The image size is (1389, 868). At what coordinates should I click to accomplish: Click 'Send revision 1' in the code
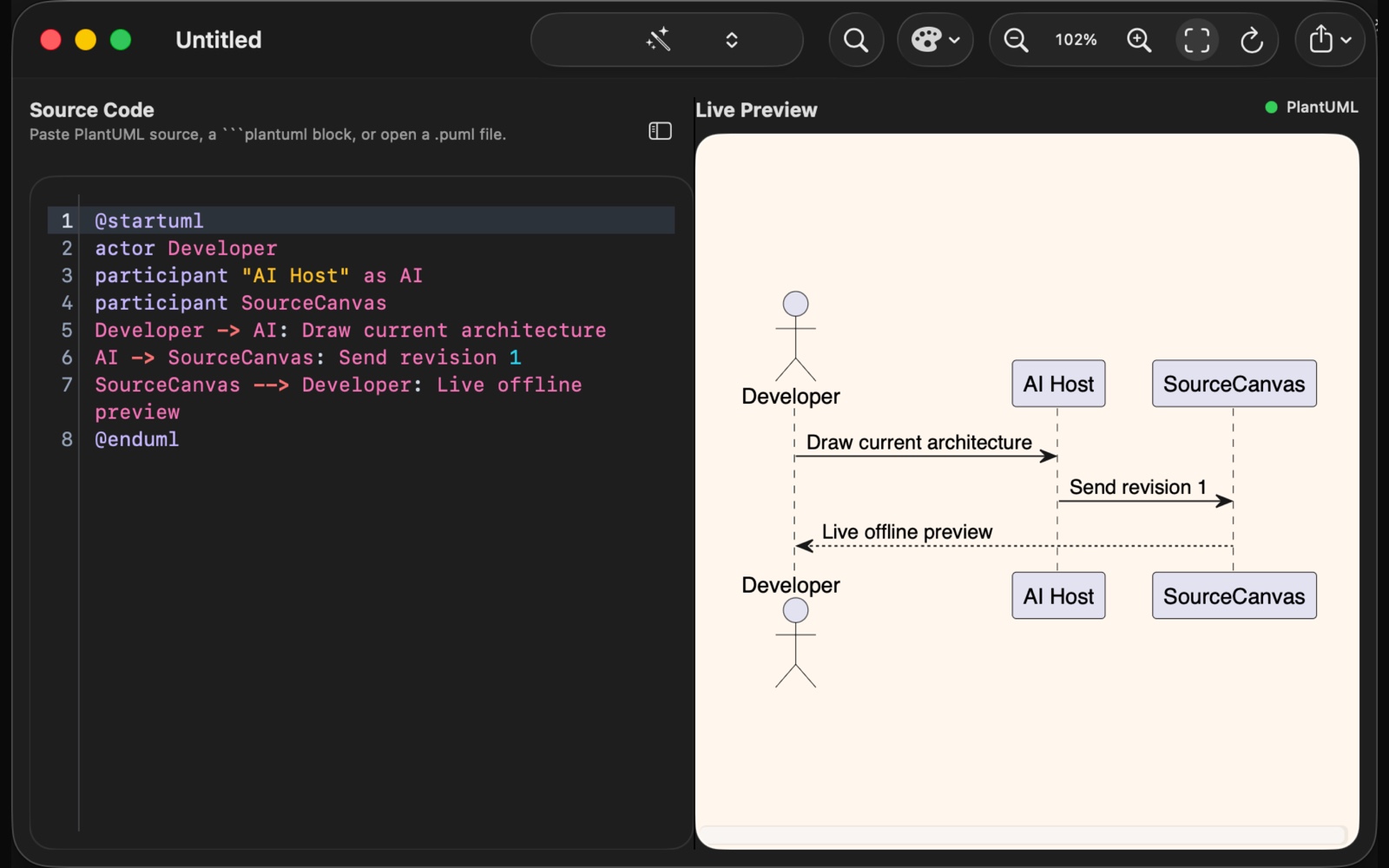[x=430, y=358]
